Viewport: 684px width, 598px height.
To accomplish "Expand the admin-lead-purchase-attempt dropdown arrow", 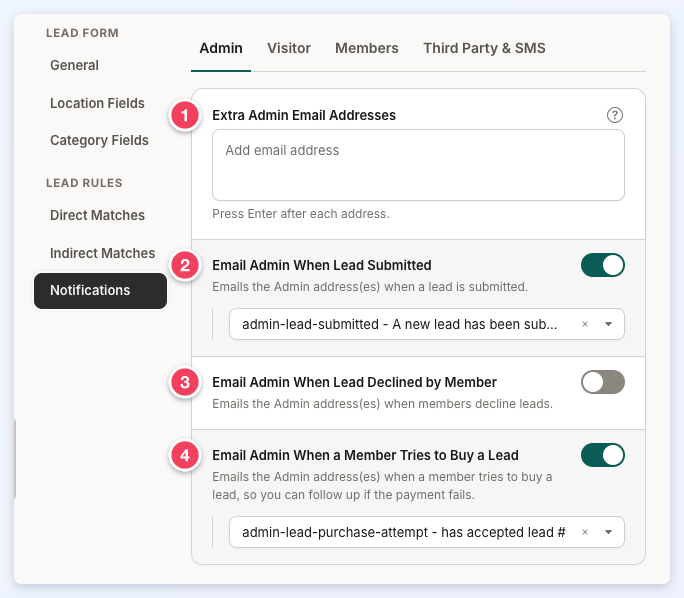I will [x=609, y=532].
